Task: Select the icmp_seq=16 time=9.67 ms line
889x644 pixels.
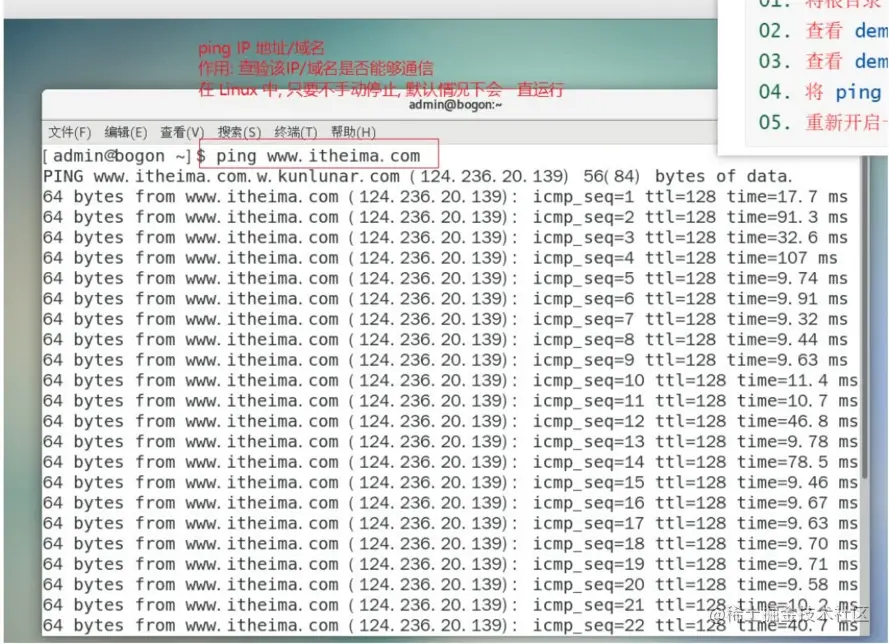Action: tap(450, 503)
